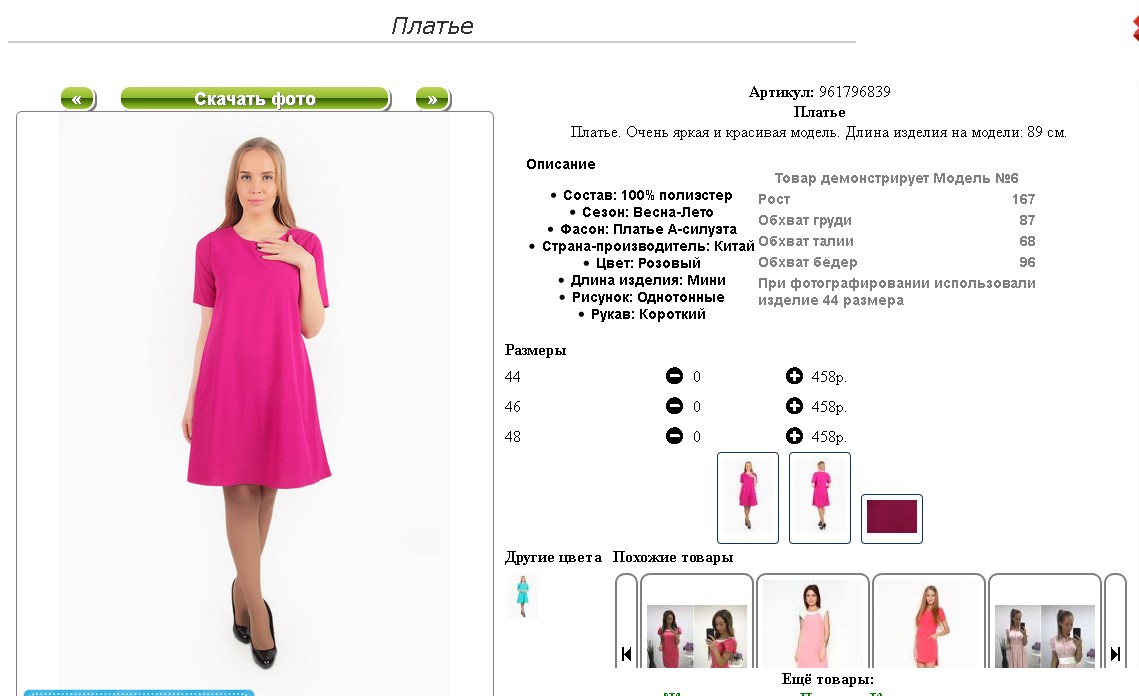Go to previous photo with « button

tap(78, 99)
